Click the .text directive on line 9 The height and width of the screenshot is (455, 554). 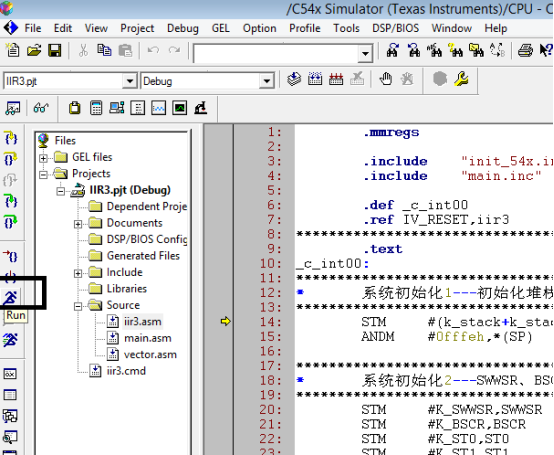click(x=383, y=249)
